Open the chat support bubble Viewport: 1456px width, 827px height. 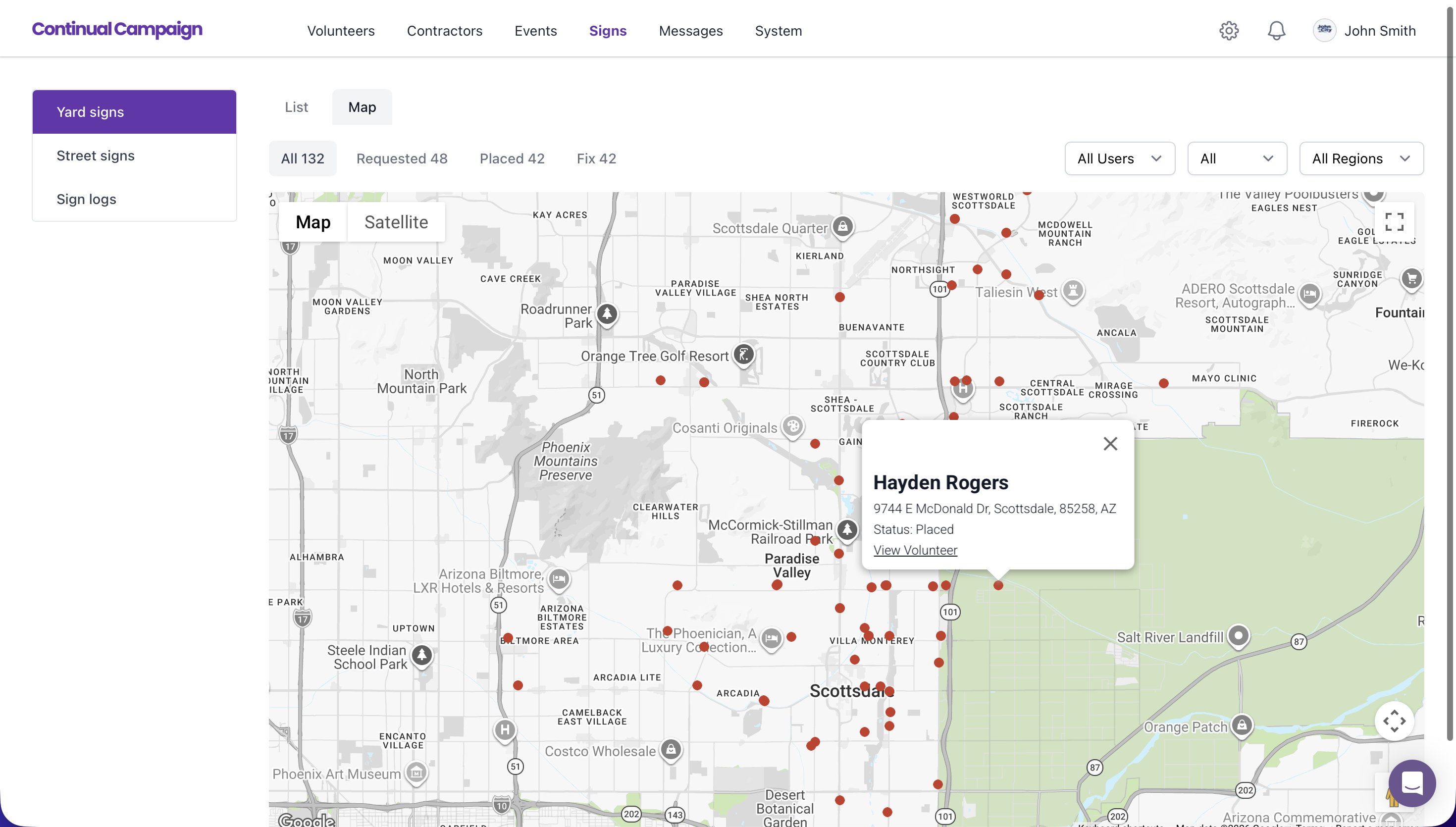coord(1413,783)
